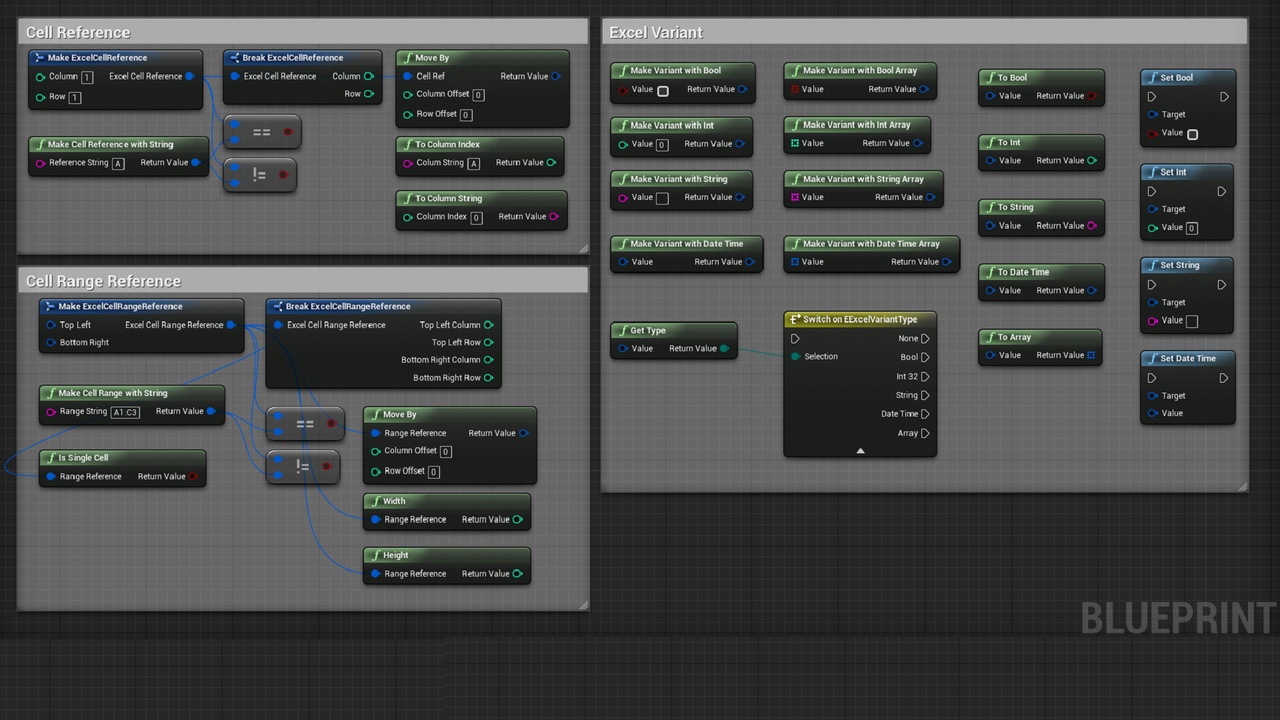1280x720 pixels.
Task: Click the Return Value array pin on To Array
Action: (x=1091, y=355)
